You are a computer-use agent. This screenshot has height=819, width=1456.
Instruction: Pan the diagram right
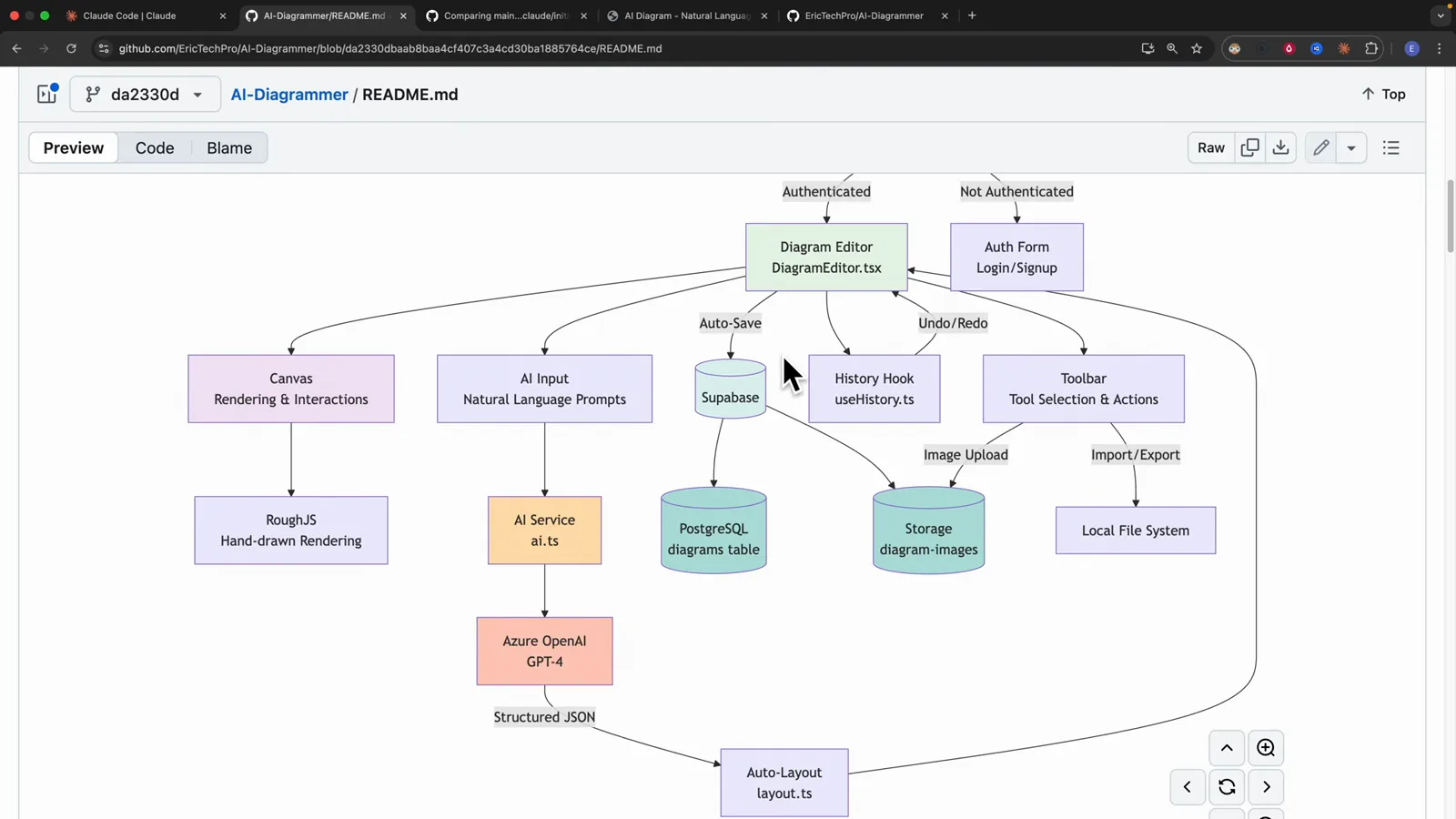[x=1266, y=787]
